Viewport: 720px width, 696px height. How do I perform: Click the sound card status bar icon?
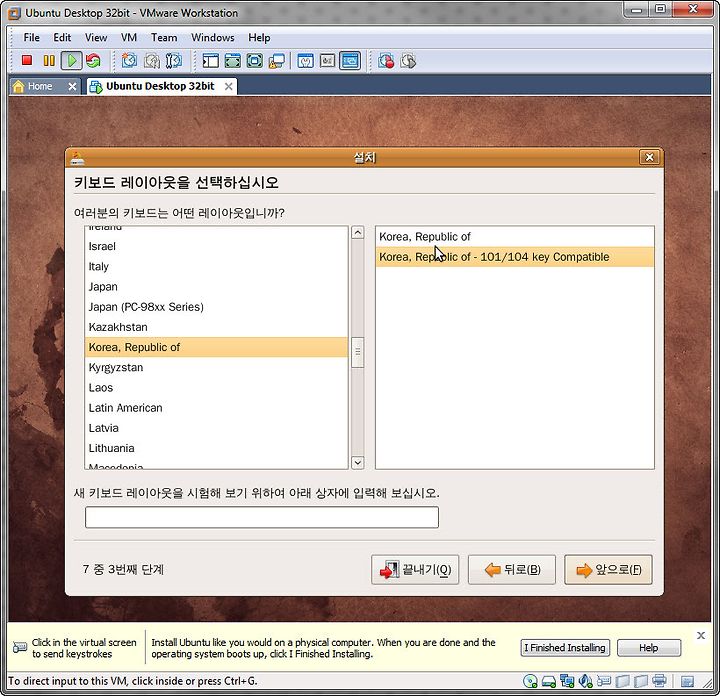pos(585,681)
